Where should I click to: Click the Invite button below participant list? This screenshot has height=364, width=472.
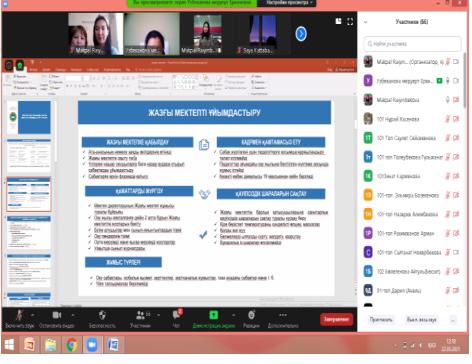coord(381,319)
